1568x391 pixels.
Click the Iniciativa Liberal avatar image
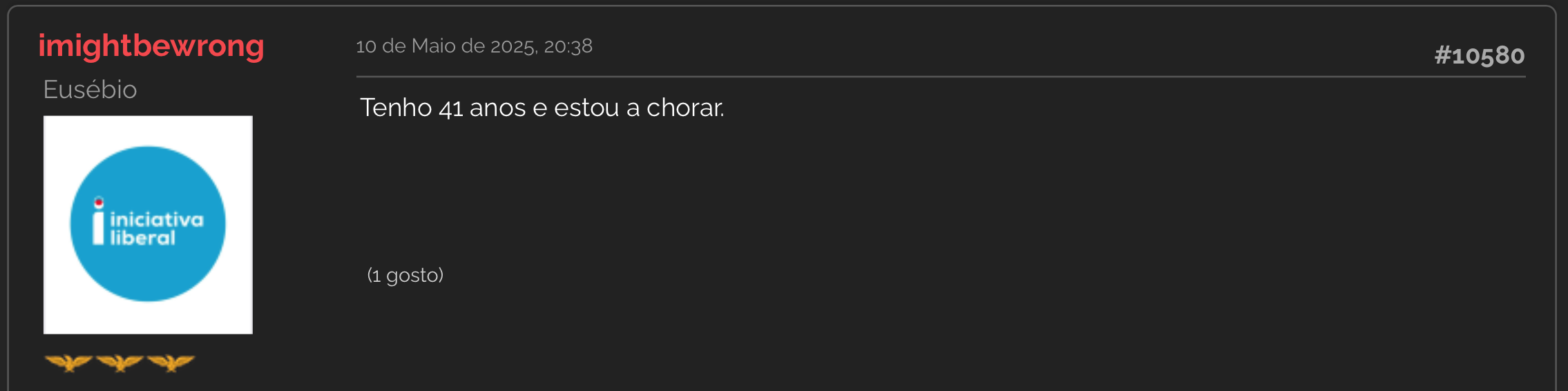coord(148,225)
